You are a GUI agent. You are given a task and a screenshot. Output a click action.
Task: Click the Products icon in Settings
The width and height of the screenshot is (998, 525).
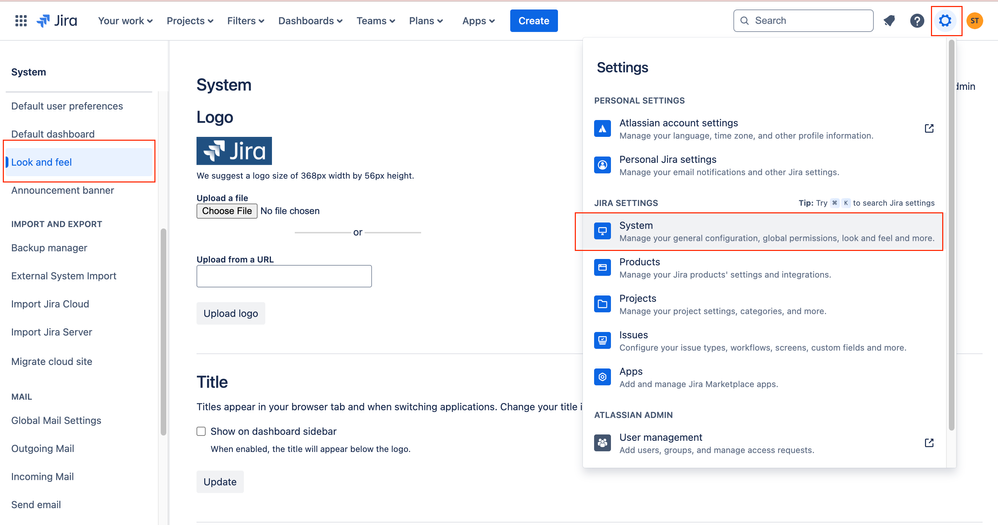tap(602, 267)
